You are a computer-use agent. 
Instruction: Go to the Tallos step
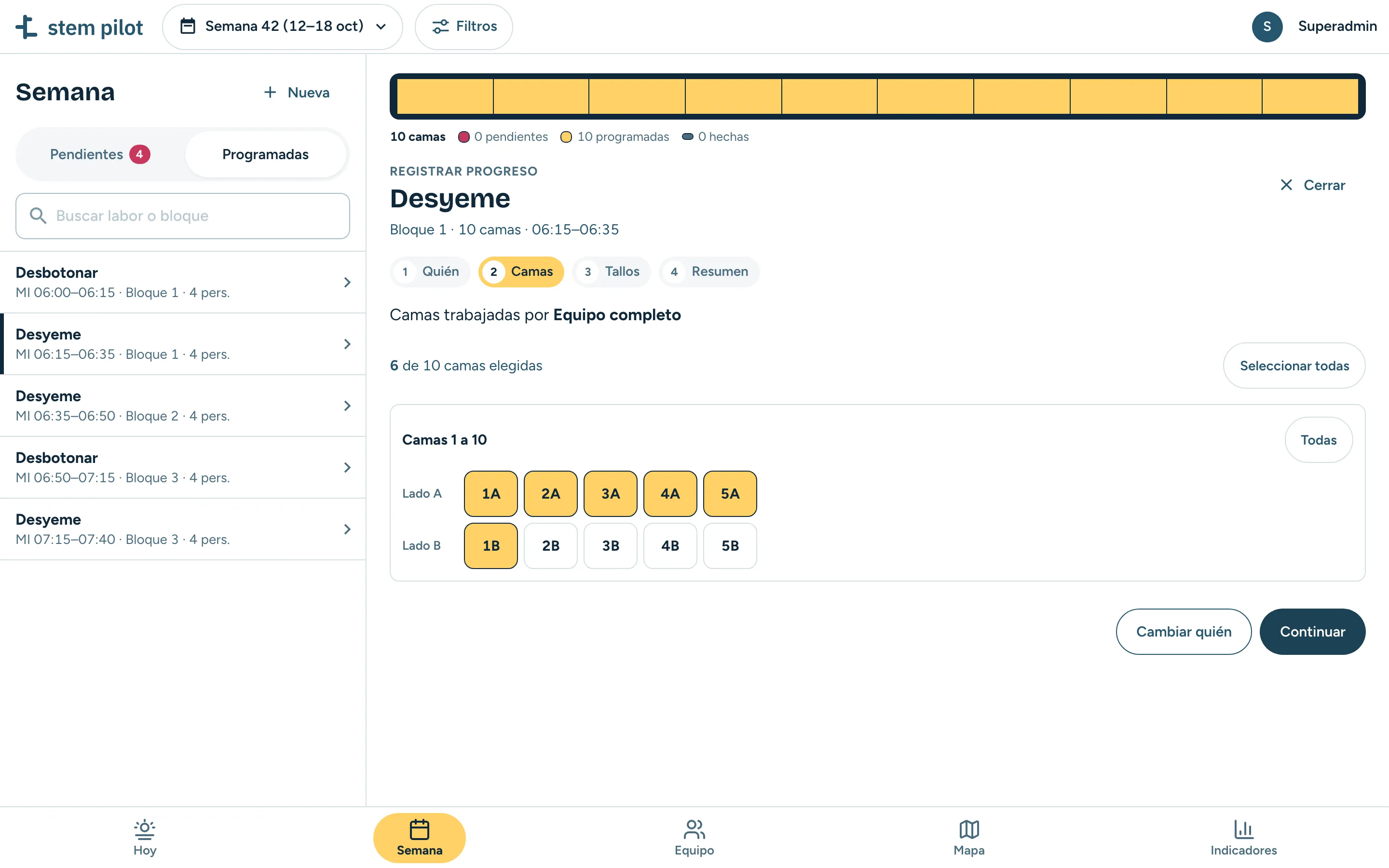click(x=611, y=271)
